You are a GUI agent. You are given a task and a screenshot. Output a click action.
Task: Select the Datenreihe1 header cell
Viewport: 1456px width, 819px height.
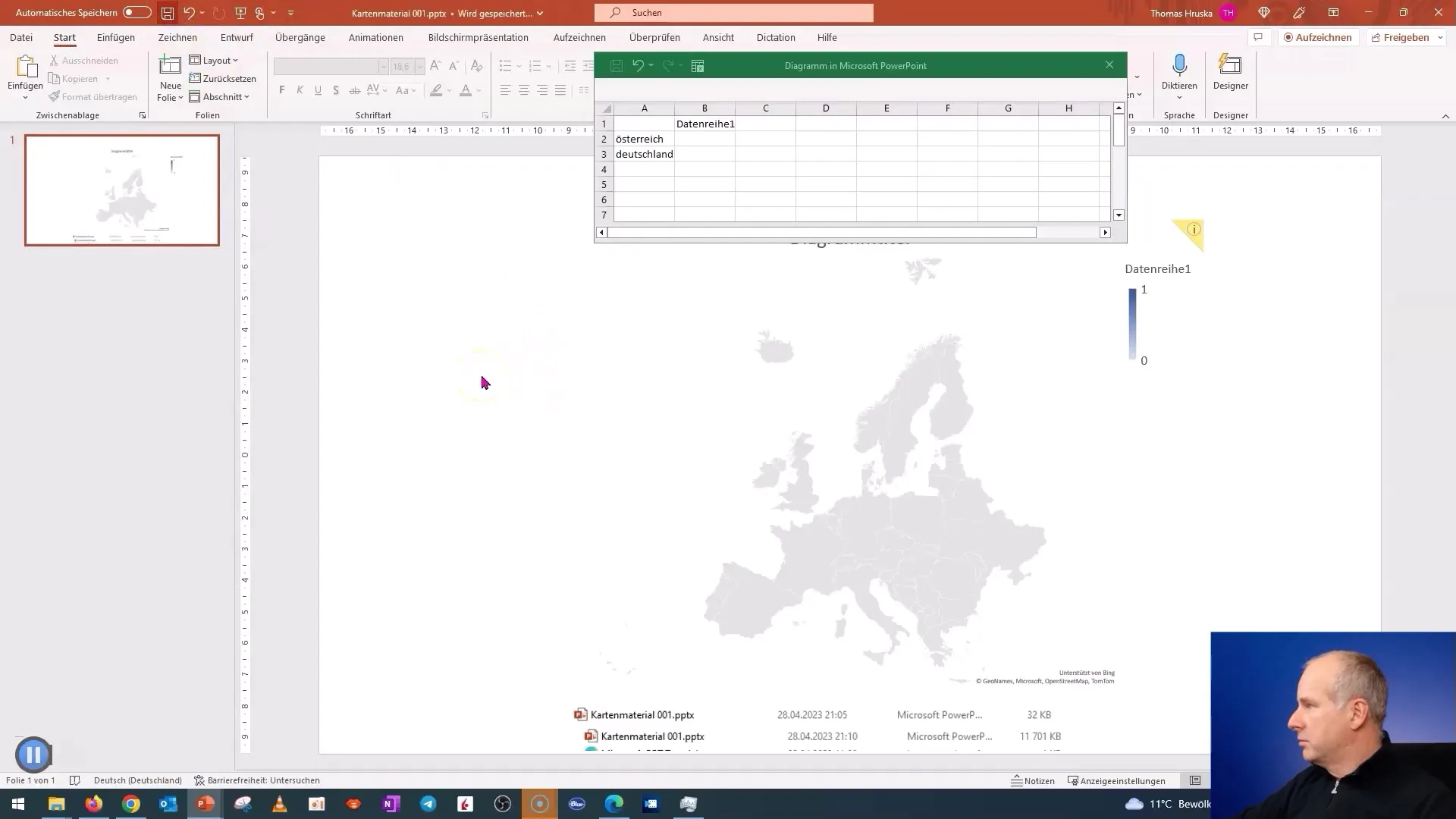pyautogui.click(x=704, y=124)
